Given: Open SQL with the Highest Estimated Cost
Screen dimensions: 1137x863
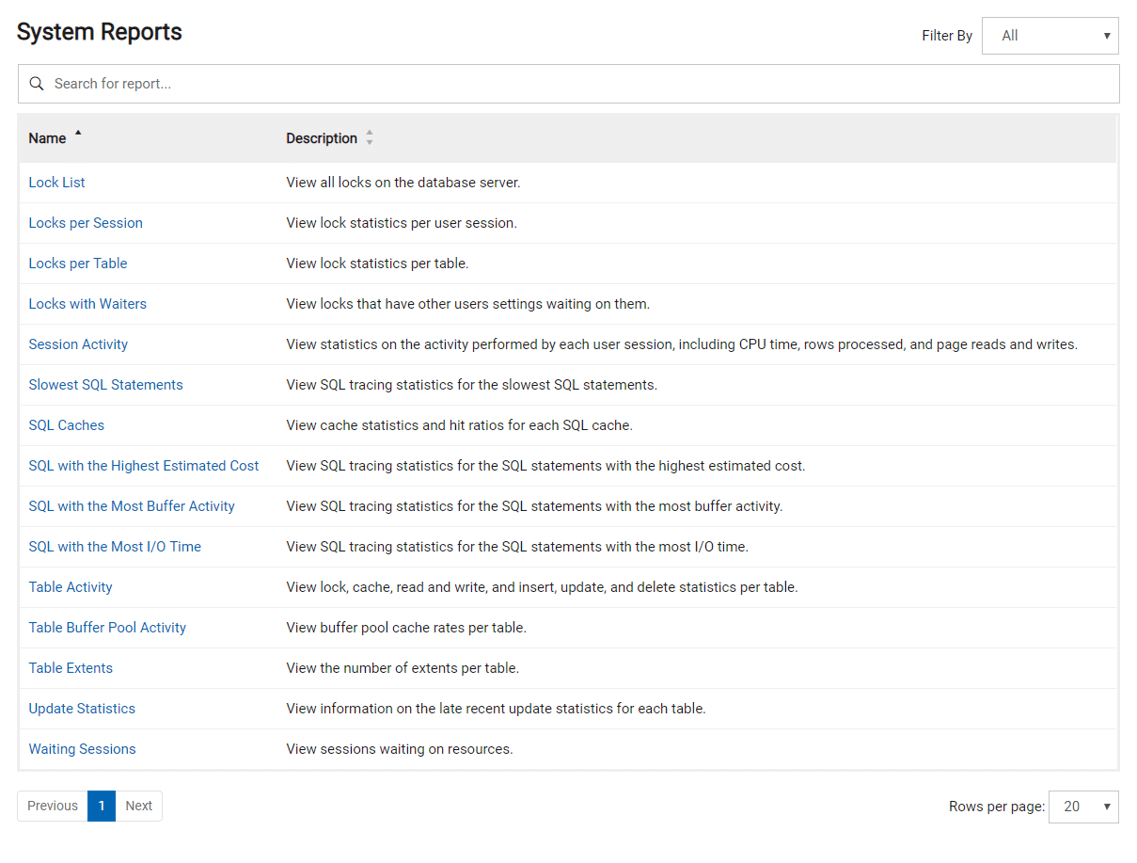Looking at the screenshot, I should [143, 466].
